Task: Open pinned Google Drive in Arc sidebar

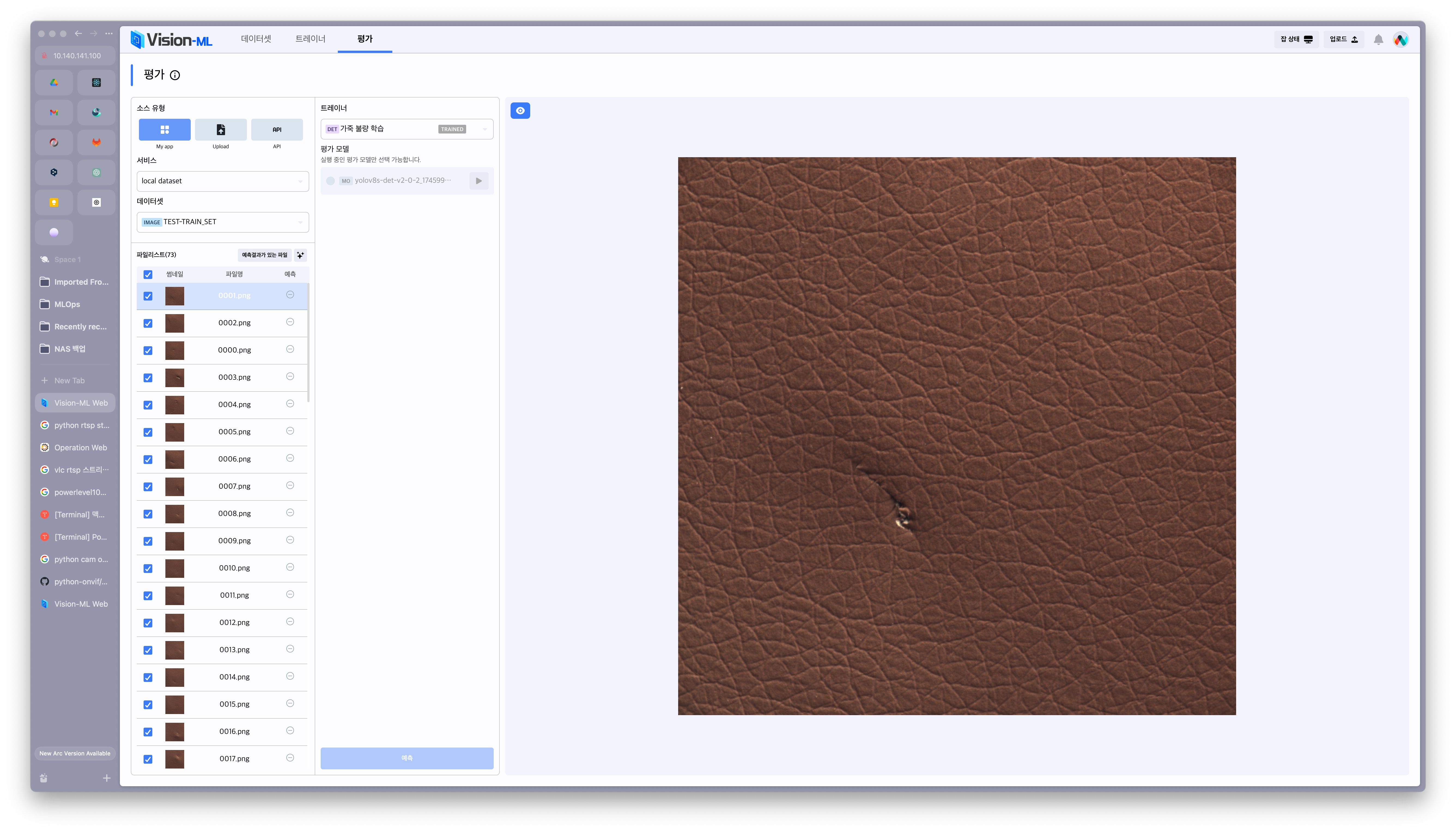Action: tap(54, 82)
